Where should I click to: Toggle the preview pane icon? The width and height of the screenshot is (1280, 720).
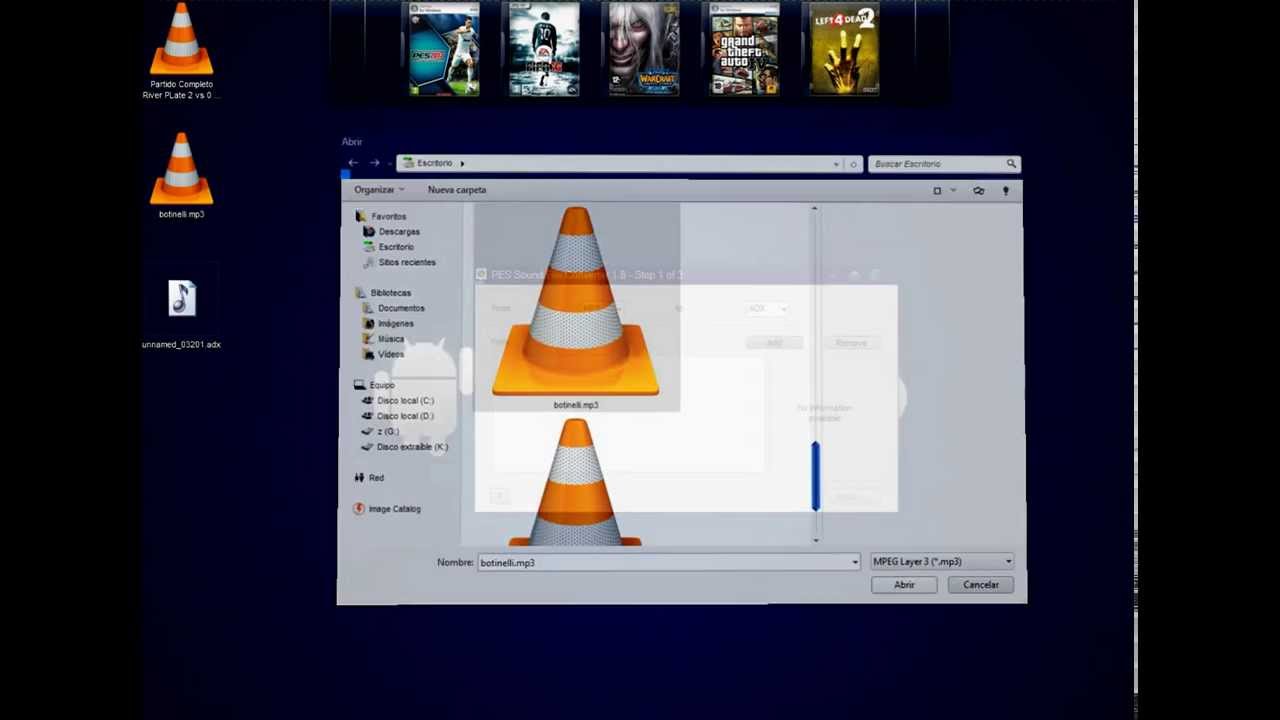point(978,190)
